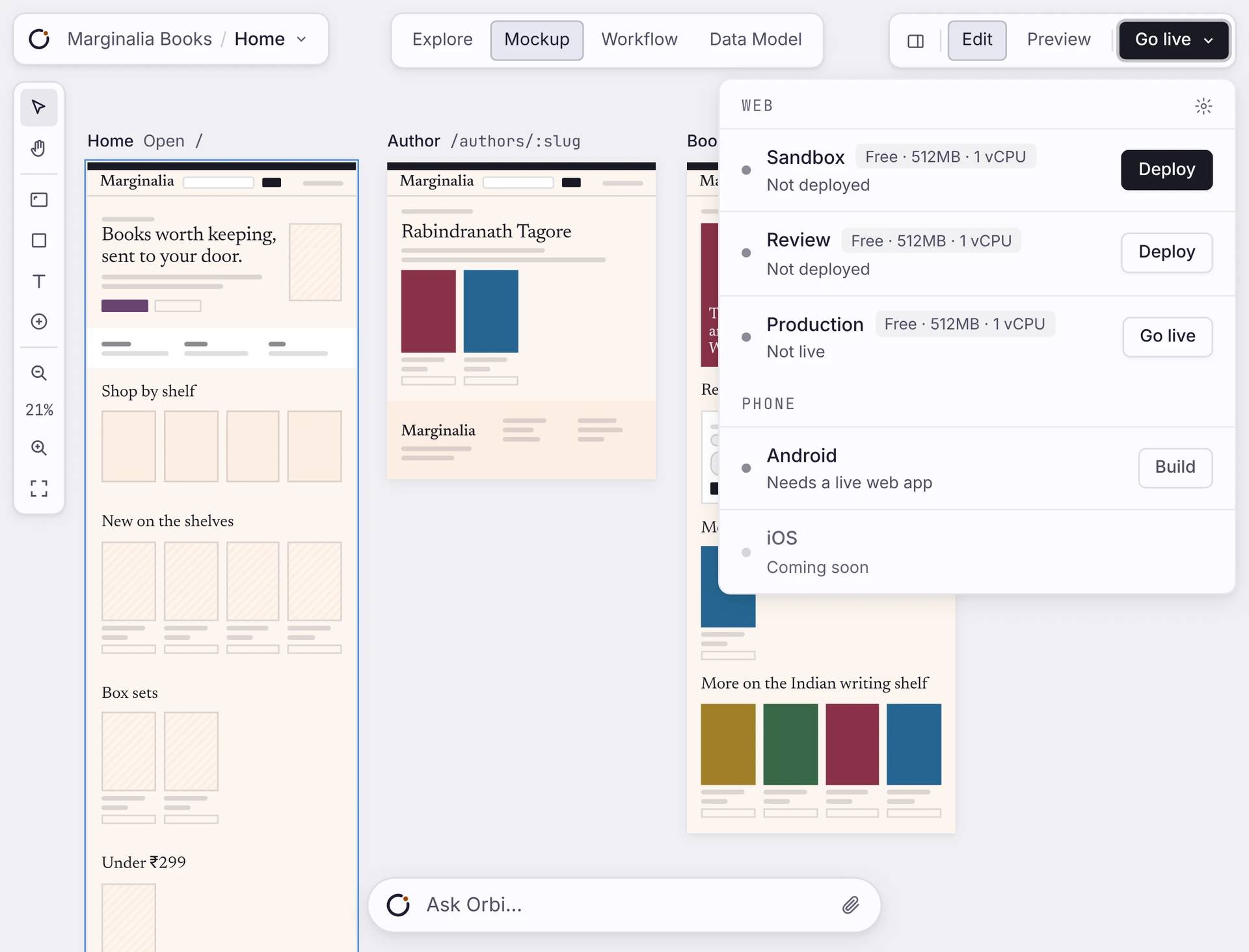Screen dimensions: 1249x952
Task: Fit canvas to screen icon
Action: (x=39, y=488)
